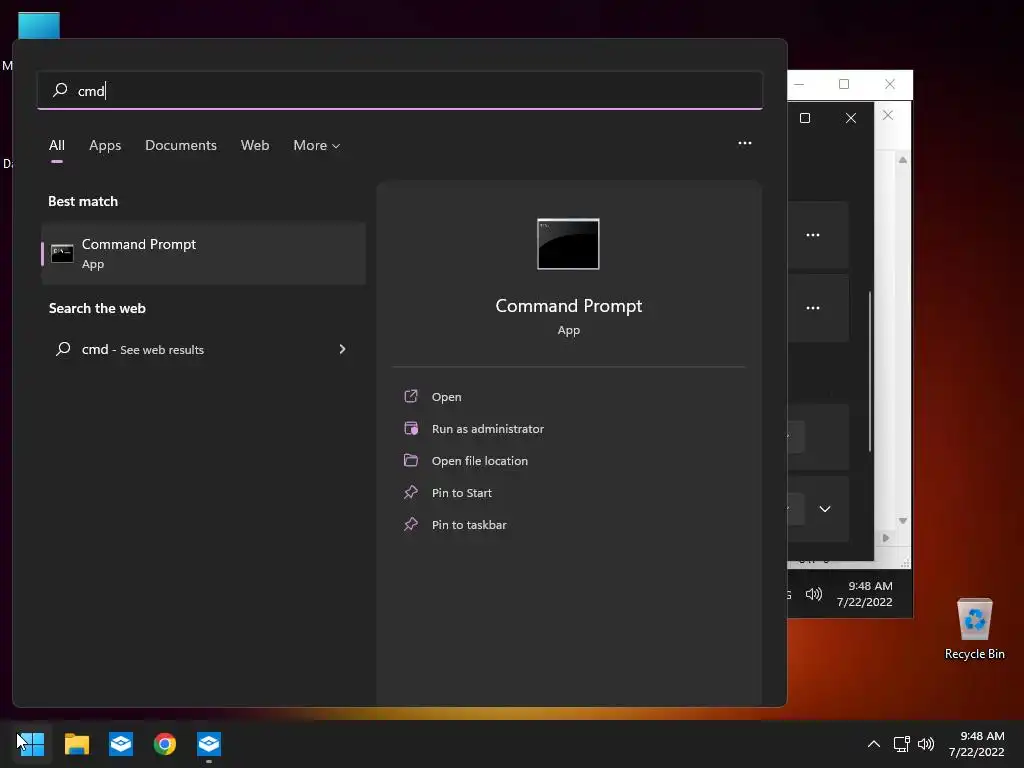
Task: Click inner window's volume speaker icon
Action: [814, 594]
